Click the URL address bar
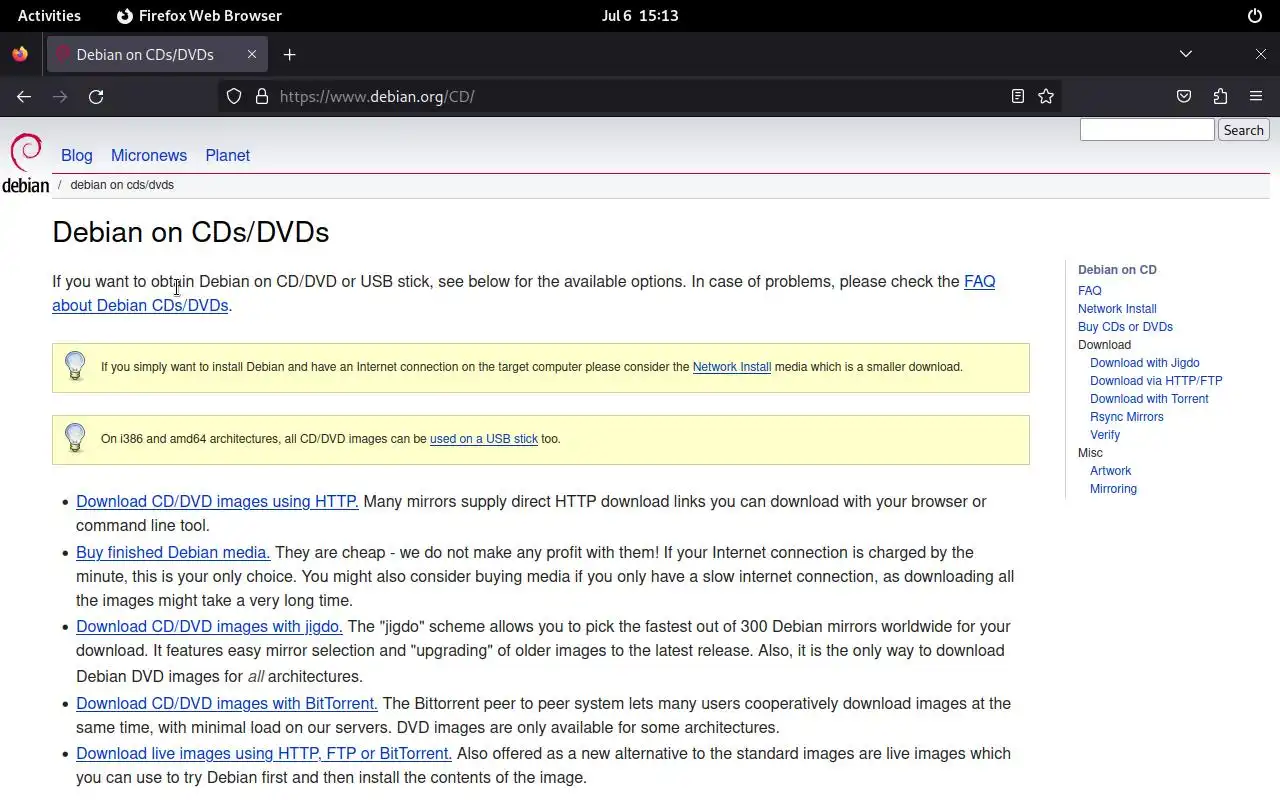Image resolution: width=1280 pixels, height=800 pixels. [640, 97]
